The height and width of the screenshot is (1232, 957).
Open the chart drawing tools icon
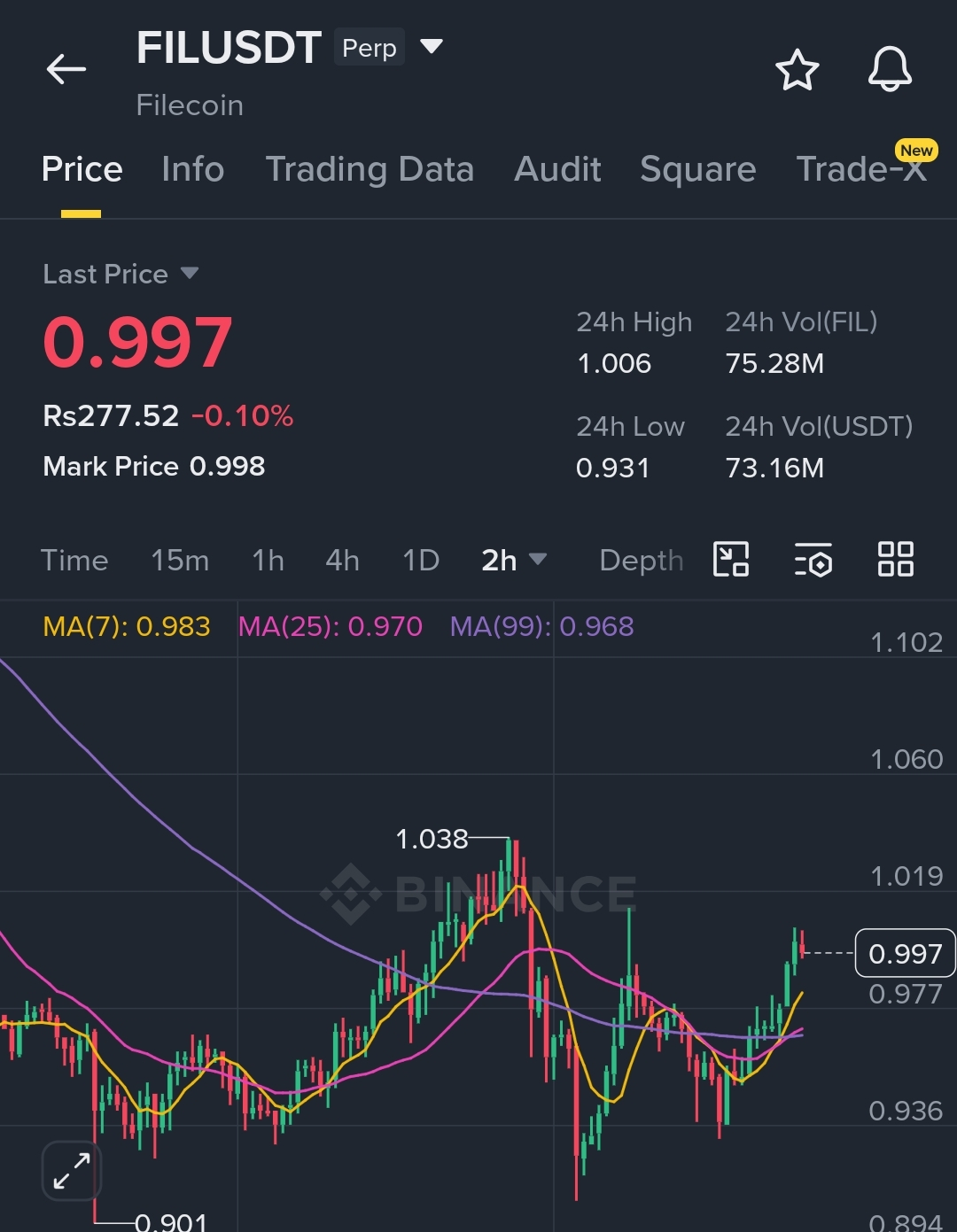coord(731,560)
